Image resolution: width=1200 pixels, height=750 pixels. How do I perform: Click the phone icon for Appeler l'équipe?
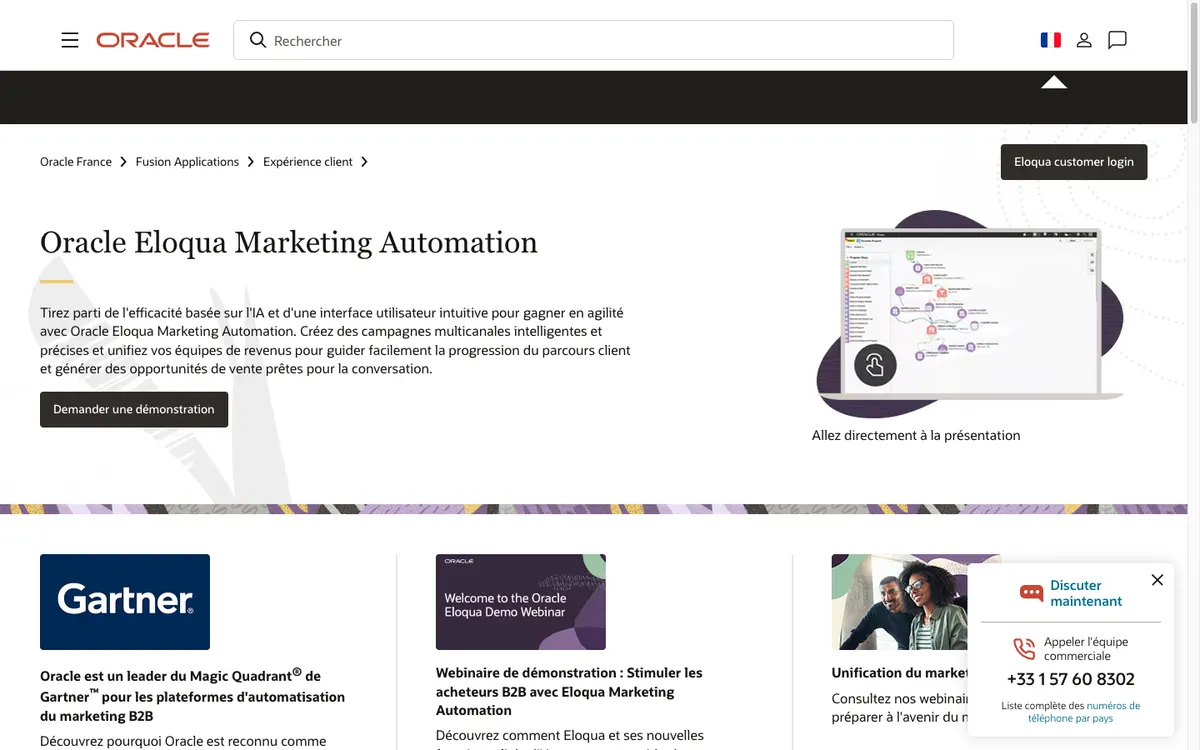tap(1024, 649)
